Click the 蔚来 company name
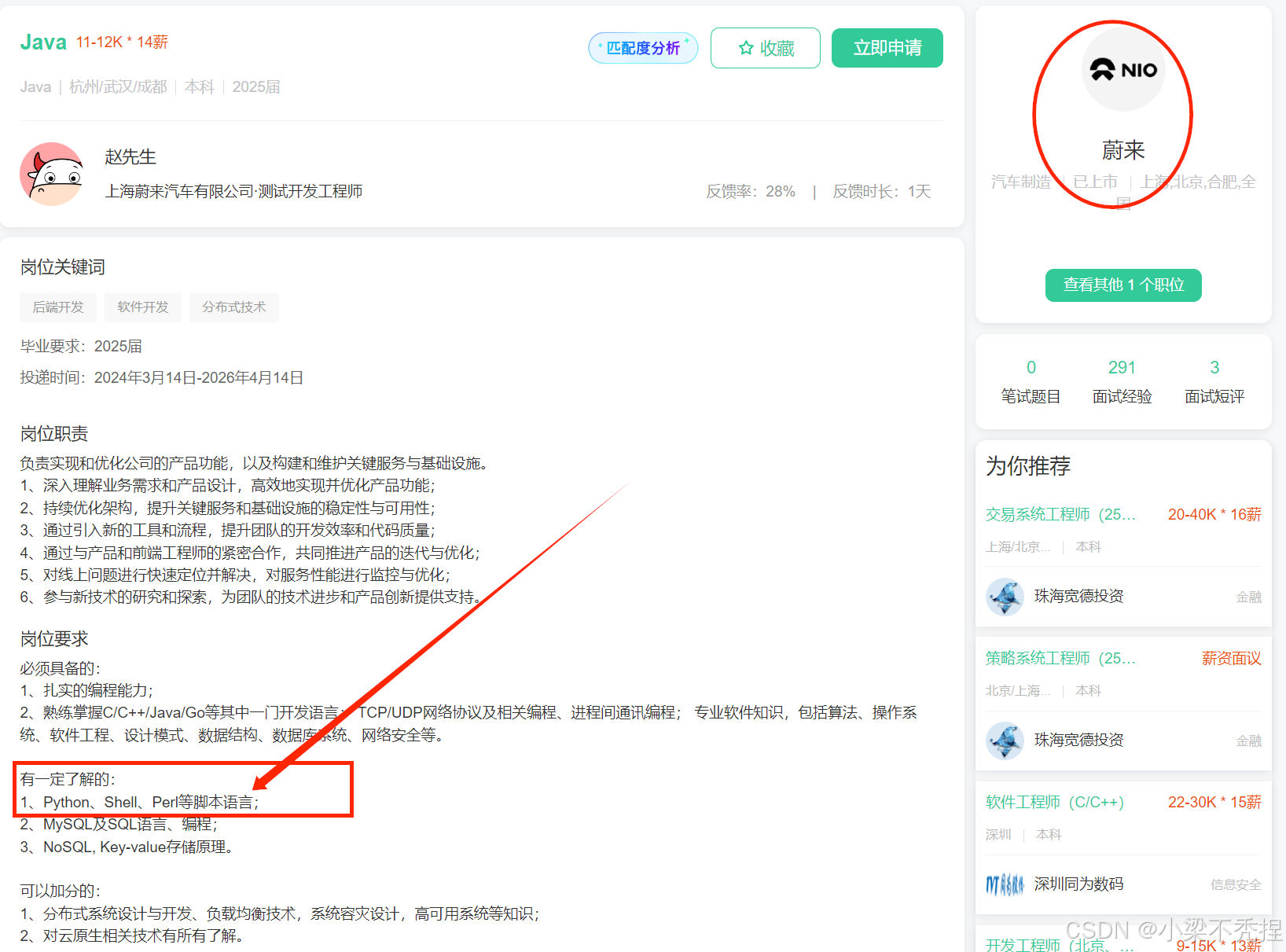1286x952 pixels. (x=1123, y=149)
